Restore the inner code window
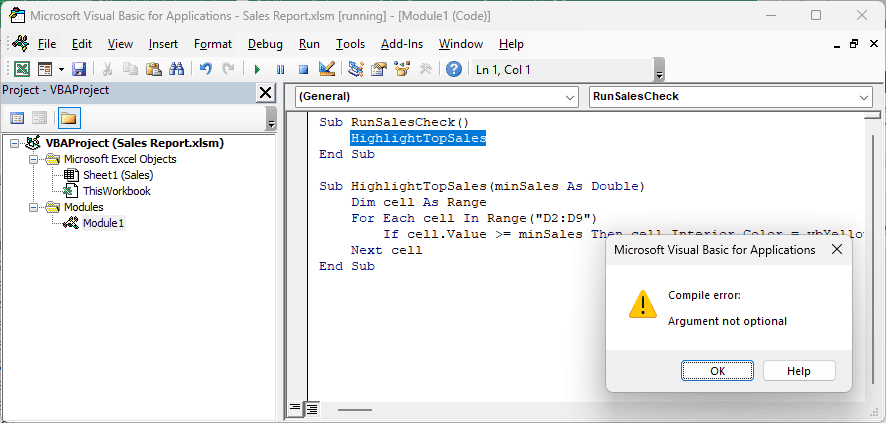Viewport: 886px width, 423px height. pos(854,44)
